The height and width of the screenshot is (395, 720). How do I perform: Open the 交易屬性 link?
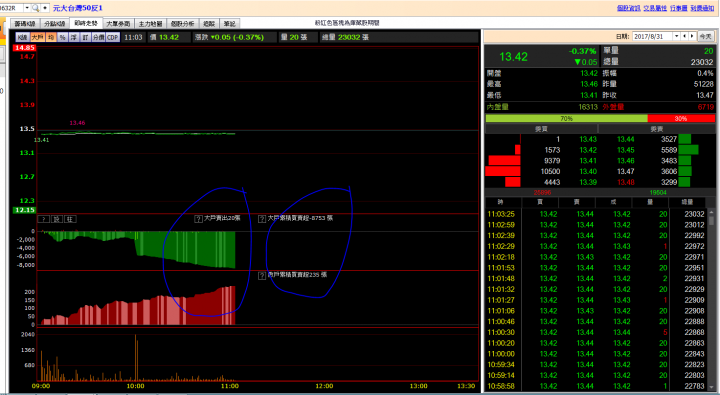click(655, 8)
